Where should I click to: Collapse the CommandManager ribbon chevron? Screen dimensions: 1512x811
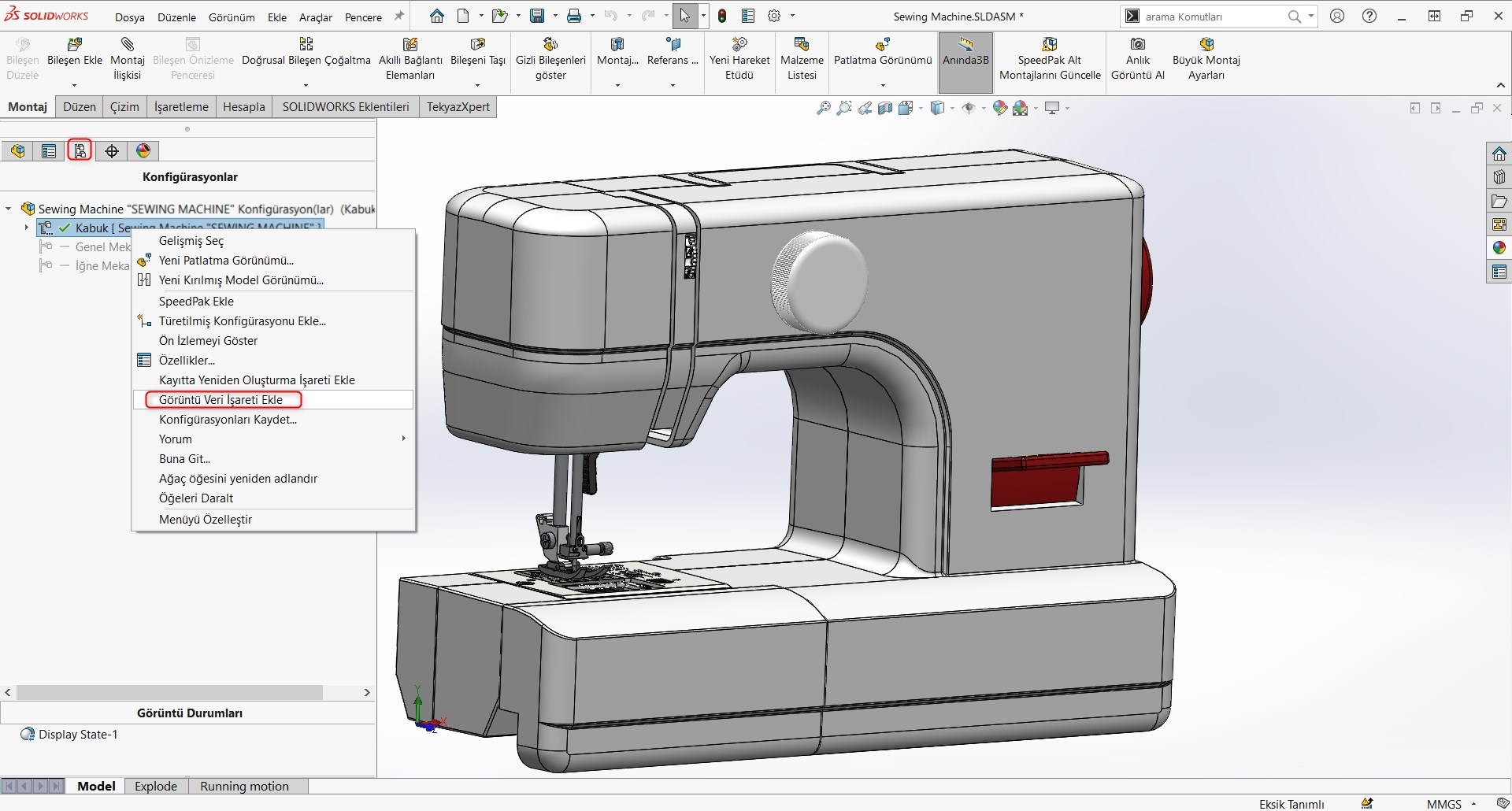[x=1499, y=85]
